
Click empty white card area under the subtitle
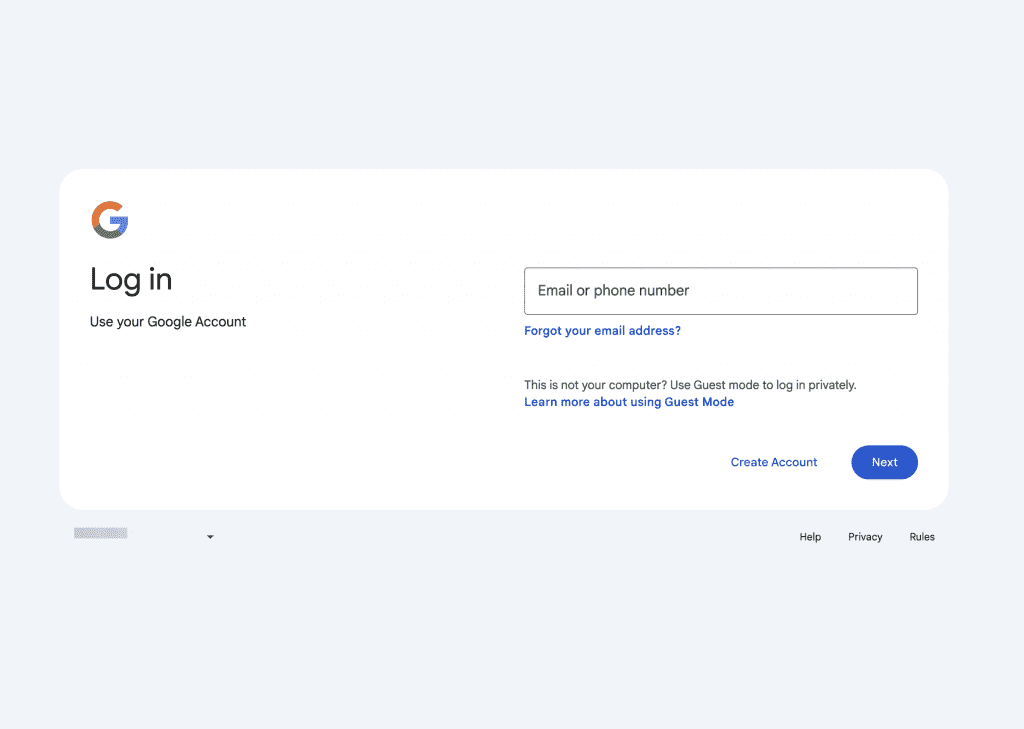click(x=250, y=420)
